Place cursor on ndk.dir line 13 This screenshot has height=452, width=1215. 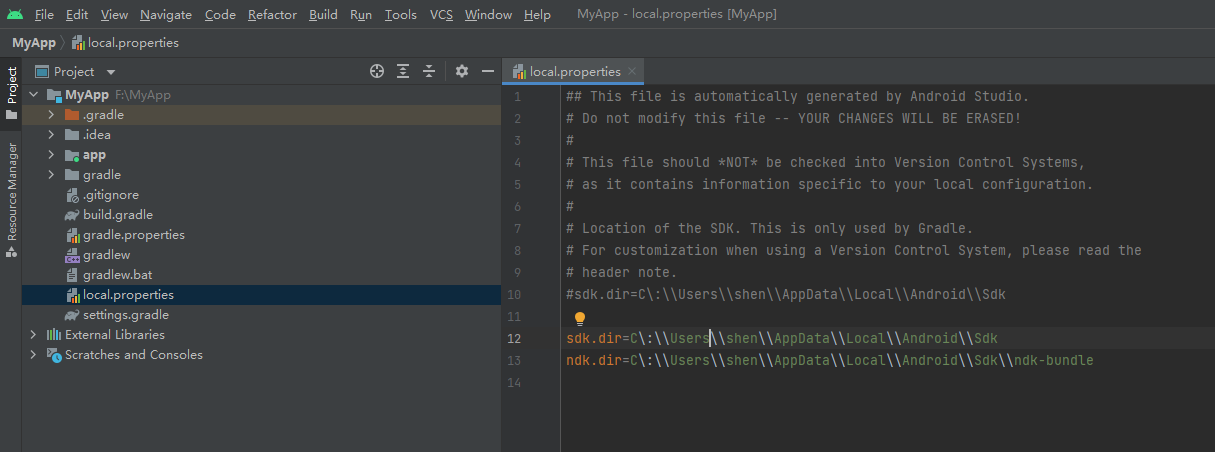(830, 360)
